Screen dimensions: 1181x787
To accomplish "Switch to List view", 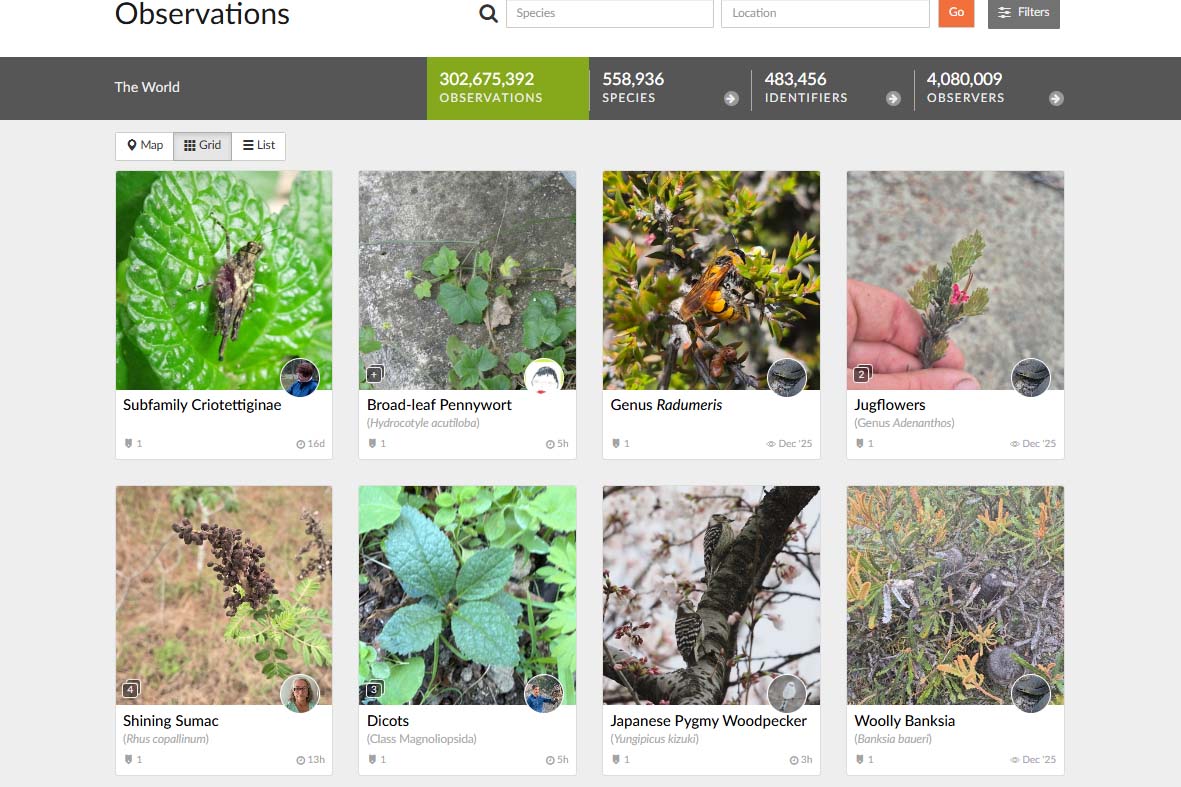I will point(258,146).
